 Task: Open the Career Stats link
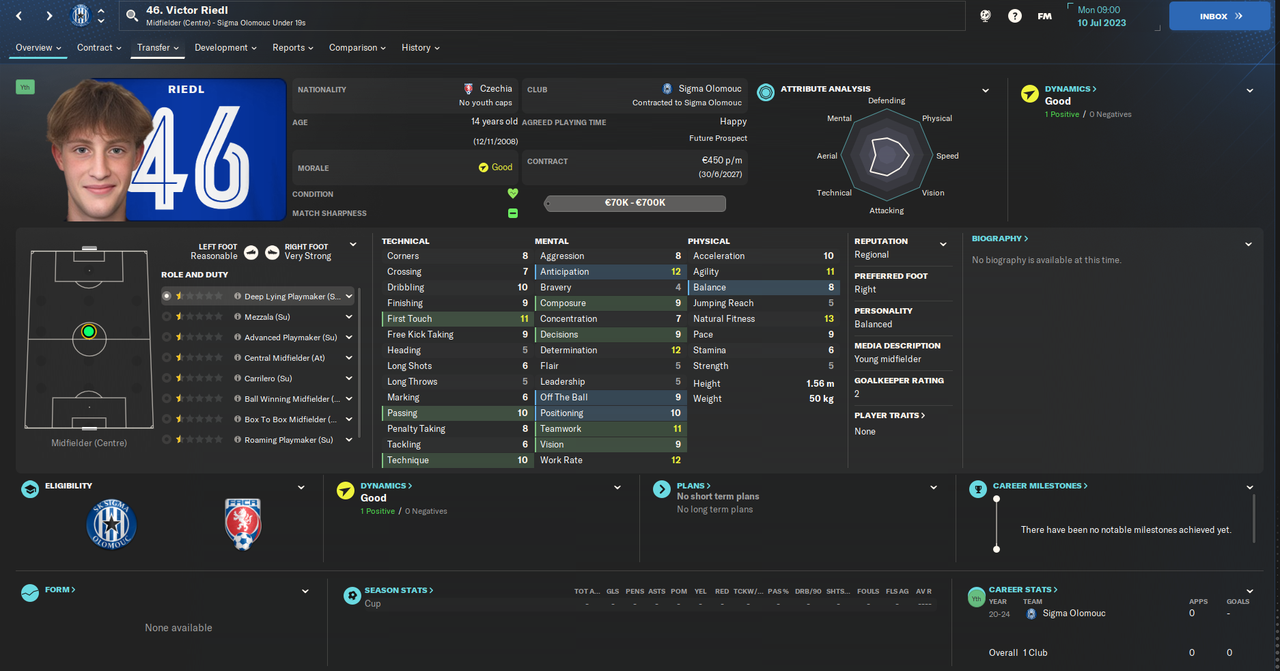point(1023,590)
